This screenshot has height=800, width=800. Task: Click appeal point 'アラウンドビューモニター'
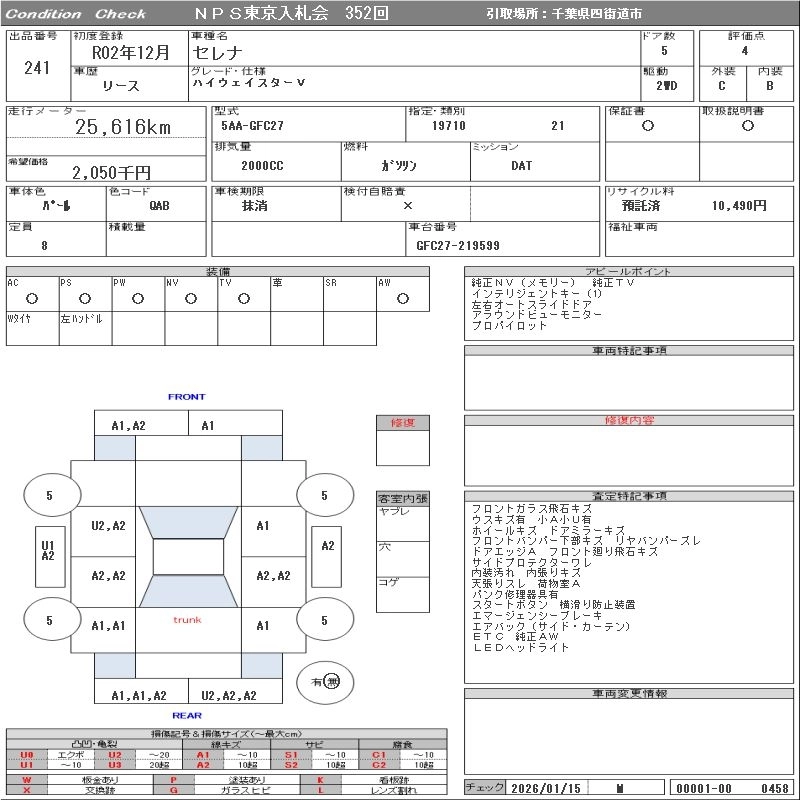point(536,315)
